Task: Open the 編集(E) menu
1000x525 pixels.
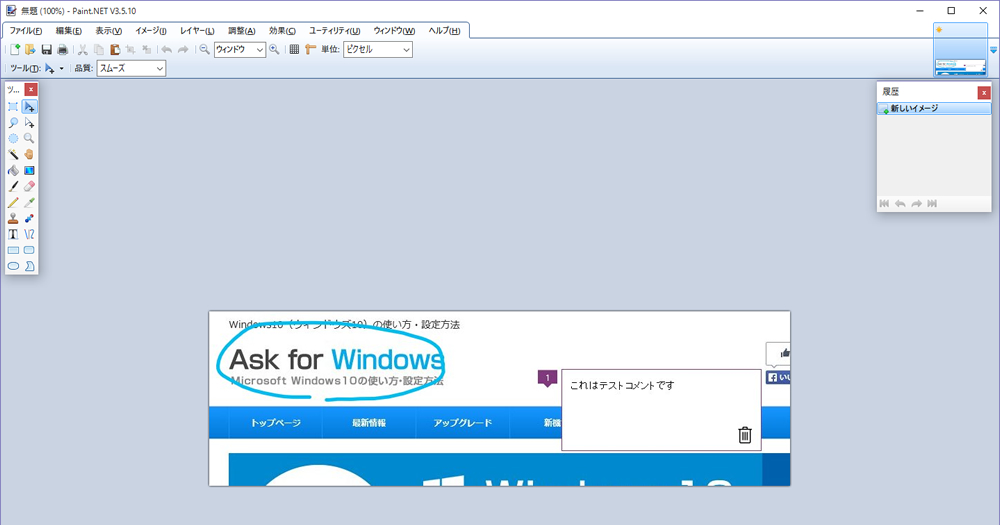Action: (68, 31)
